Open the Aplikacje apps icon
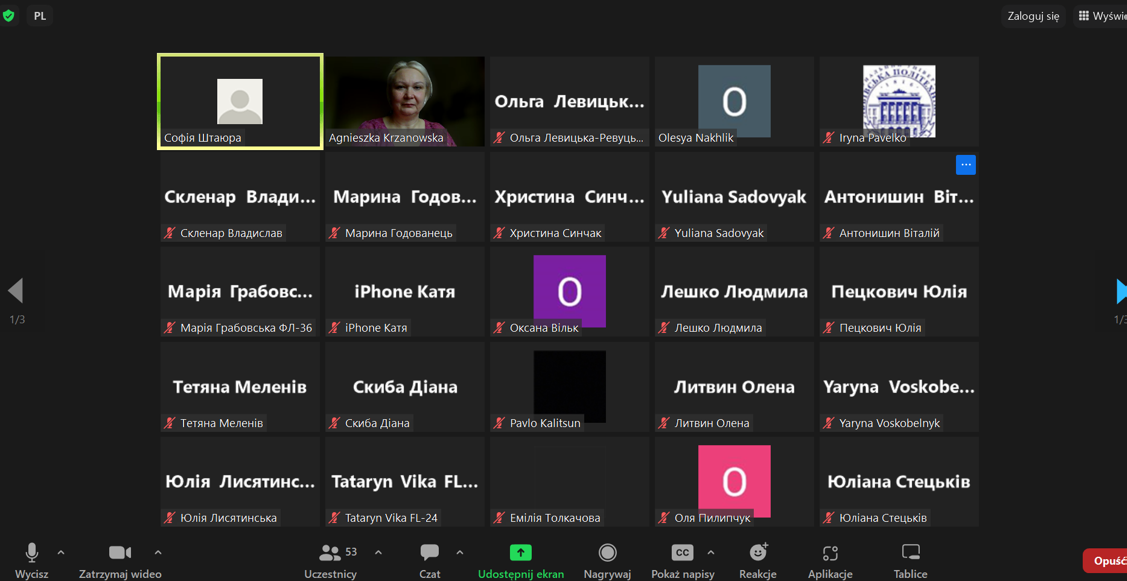This screenshot has height=581, width=1127. tap(831, 552)
